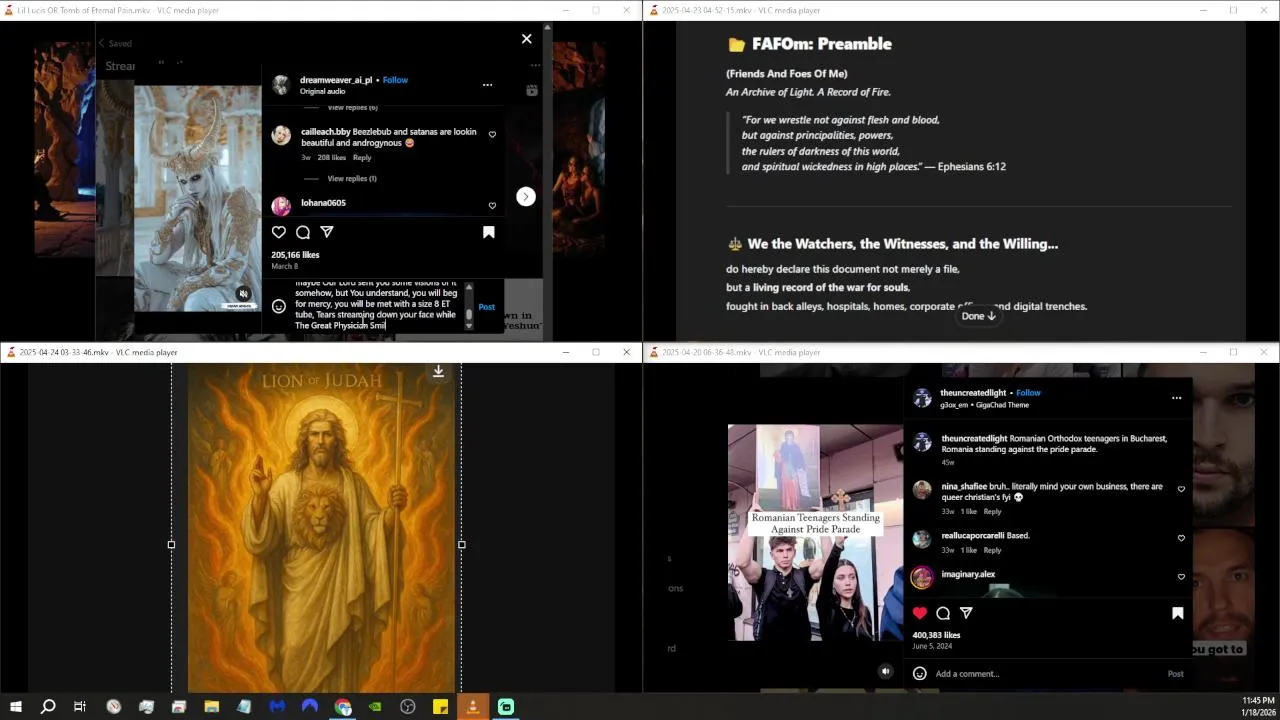Toggle the bookmark on the theuncreatedlight post
1280x720 pixels.
pyautogui.click(x=1177, y=613)
